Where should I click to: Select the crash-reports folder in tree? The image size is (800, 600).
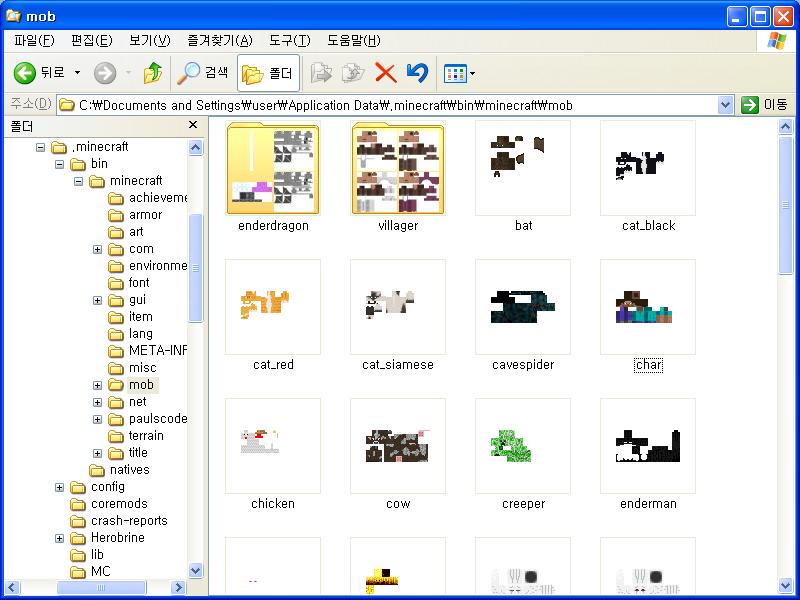[x=129, y=521]
